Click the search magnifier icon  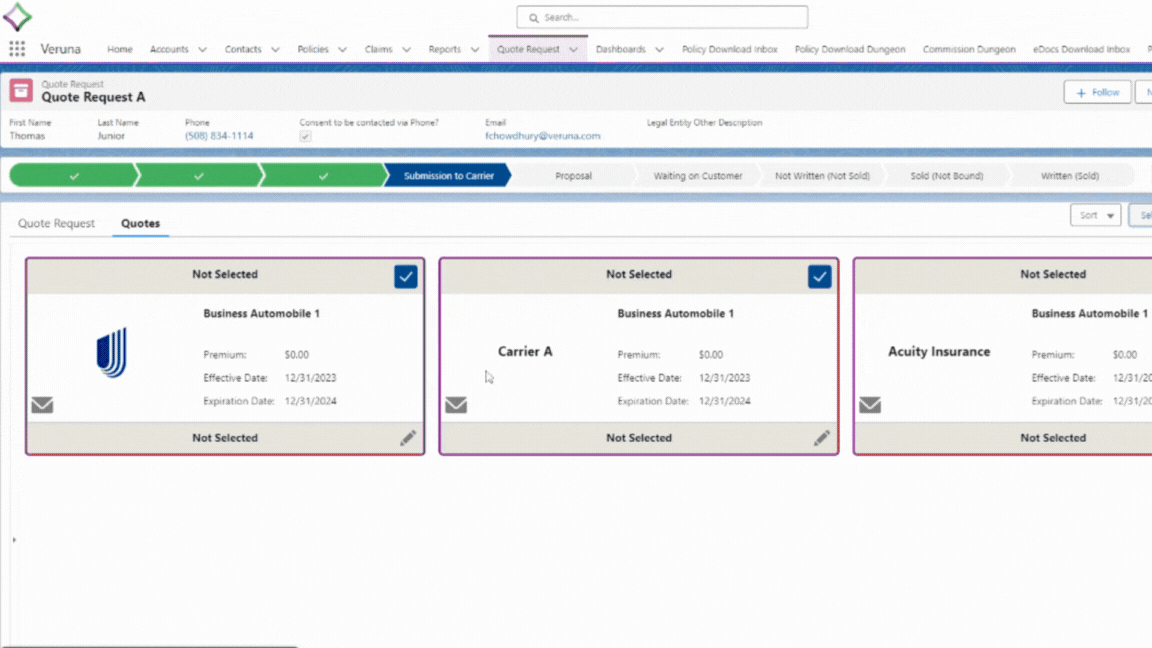tap(533, 18)
